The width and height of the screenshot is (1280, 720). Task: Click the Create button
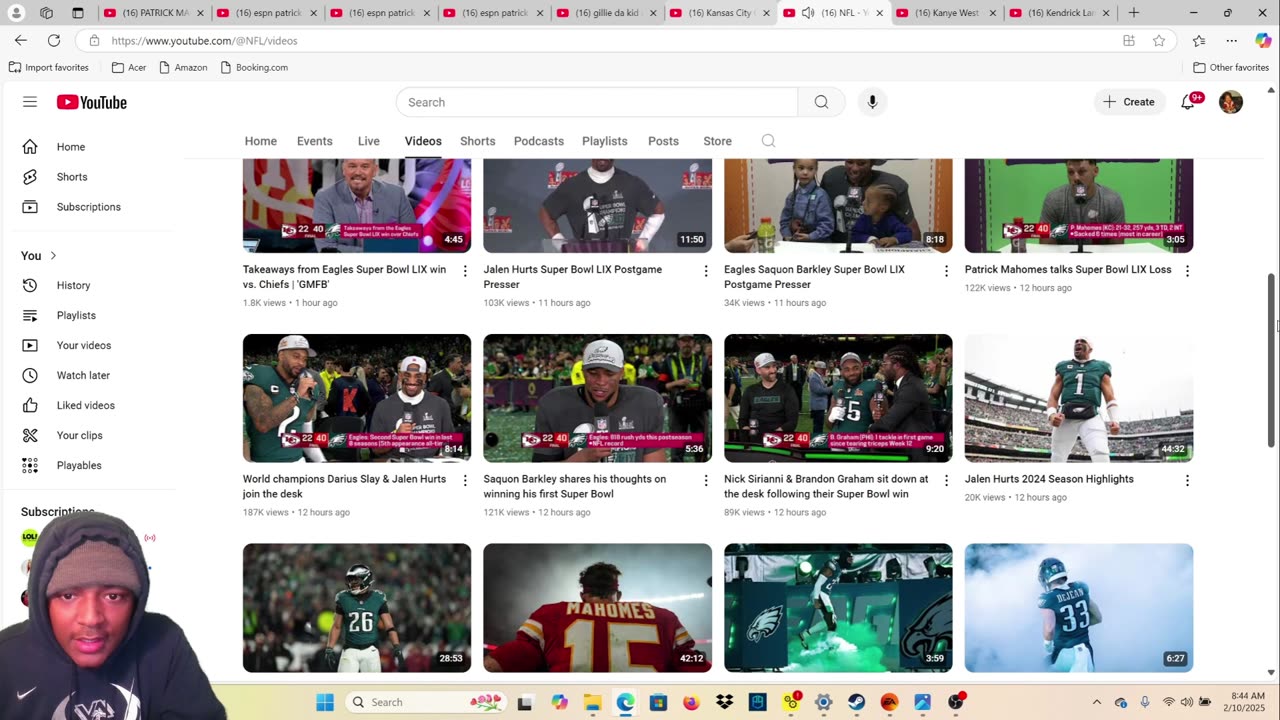coord(1129,102)
